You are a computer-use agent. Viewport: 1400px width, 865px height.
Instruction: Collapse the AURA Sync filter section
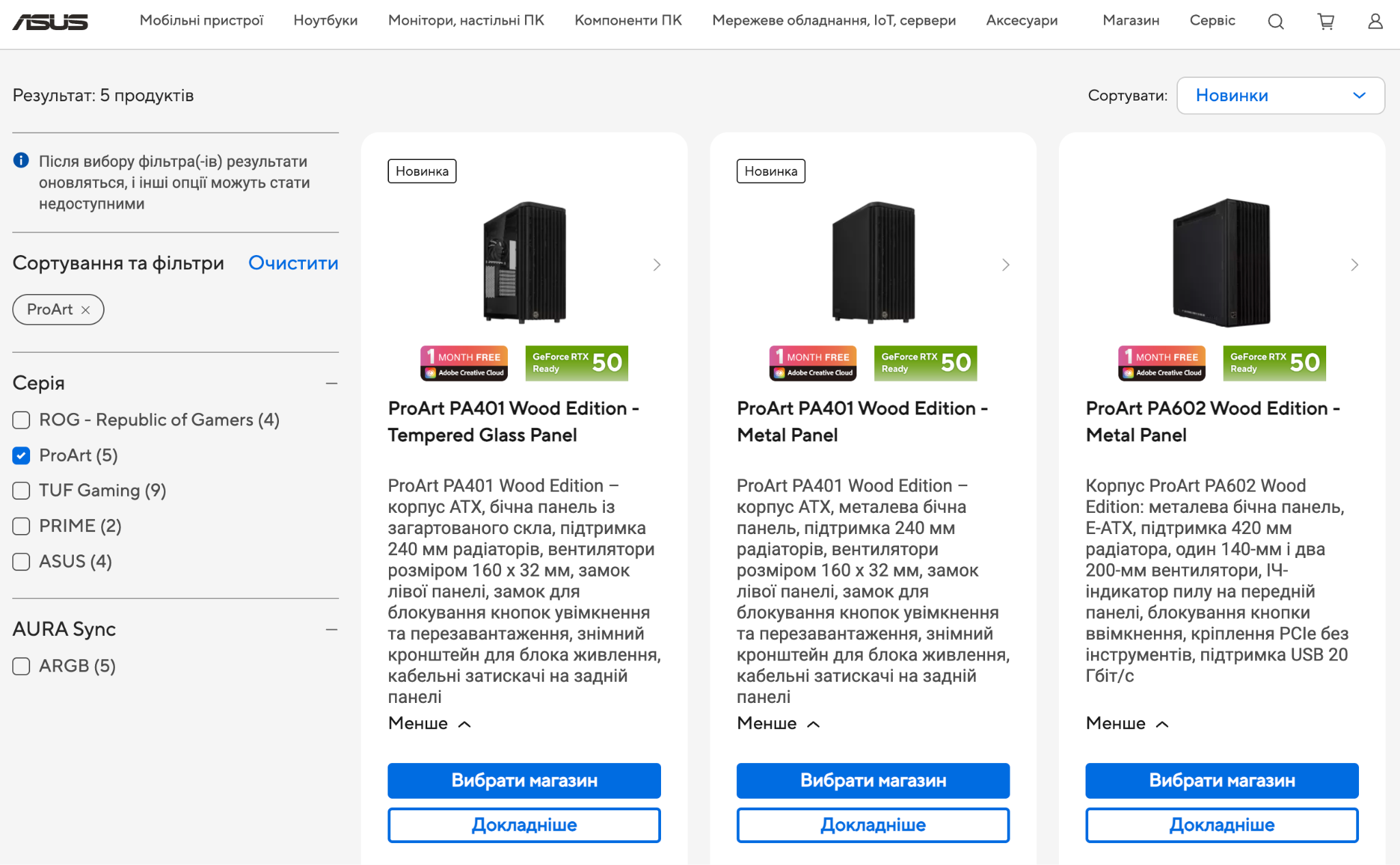tap(332, 630)
